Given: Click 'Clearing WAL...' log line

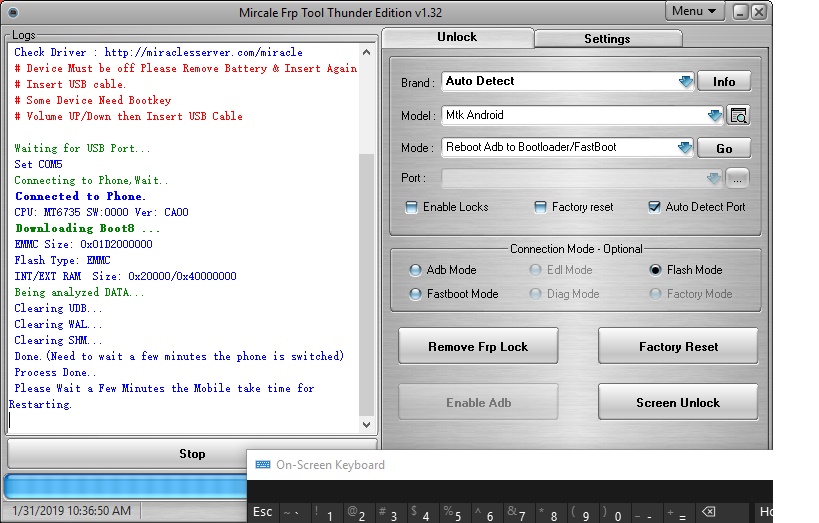Looking at the screenshot, I should [58, 324].
